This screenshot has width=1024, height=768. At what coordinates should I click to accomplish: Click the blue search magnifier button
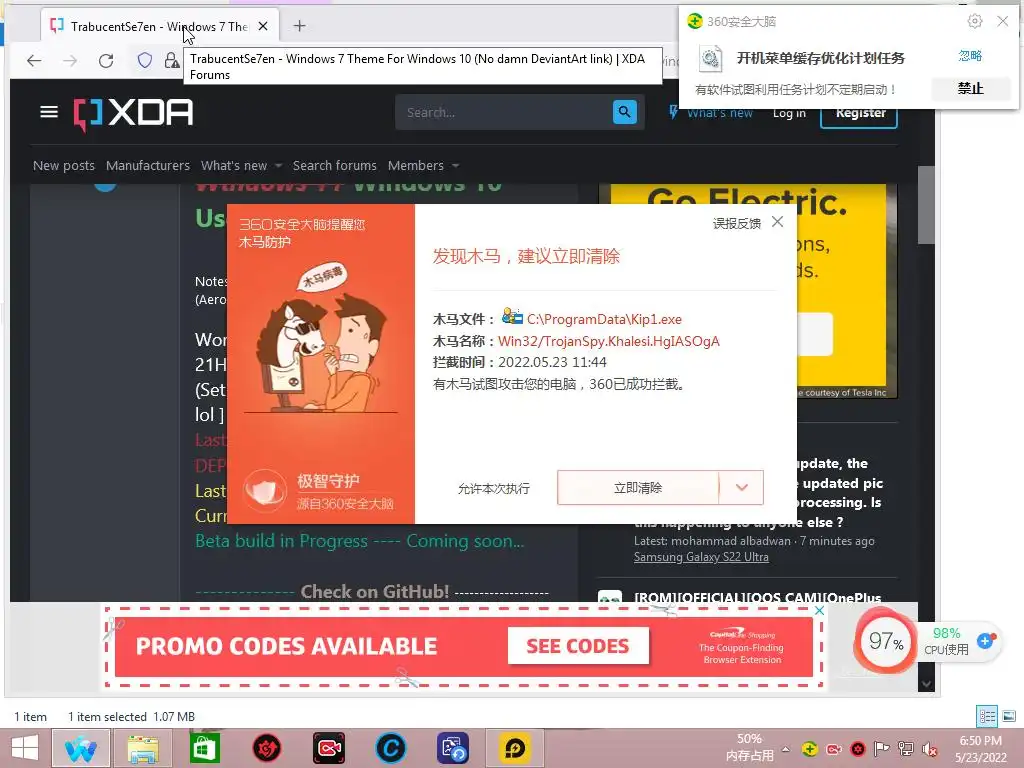click(625, 112)
